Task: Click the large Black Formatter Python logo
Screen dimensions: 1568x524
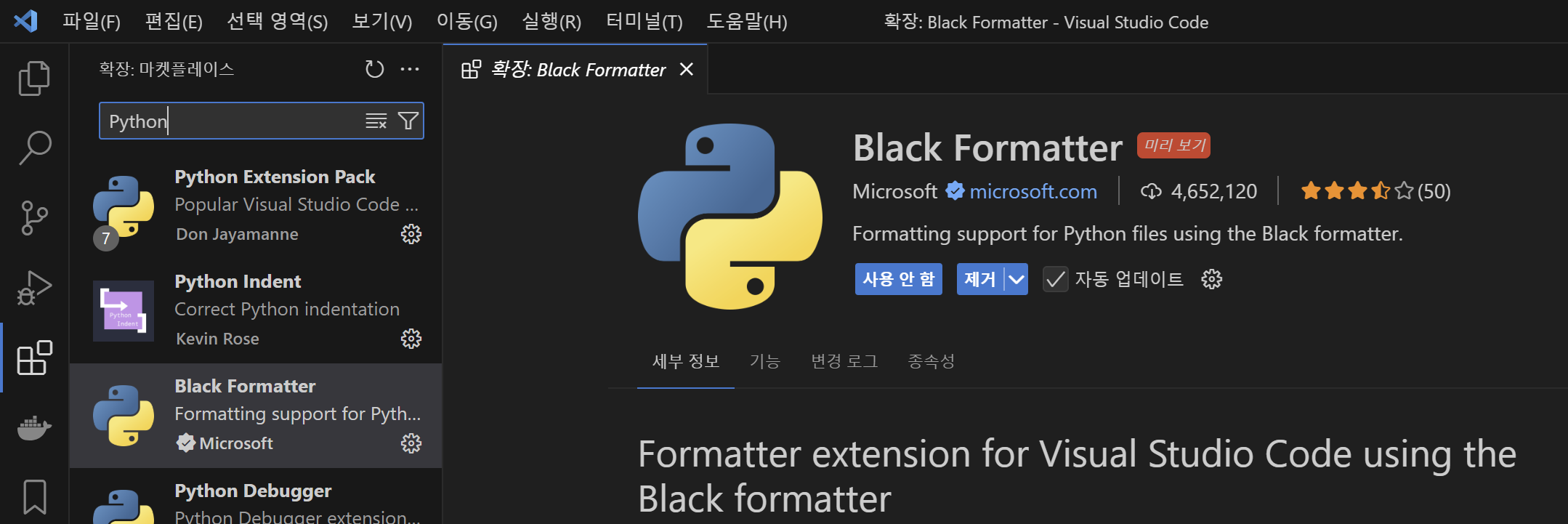Action: [x=730, y=217]
